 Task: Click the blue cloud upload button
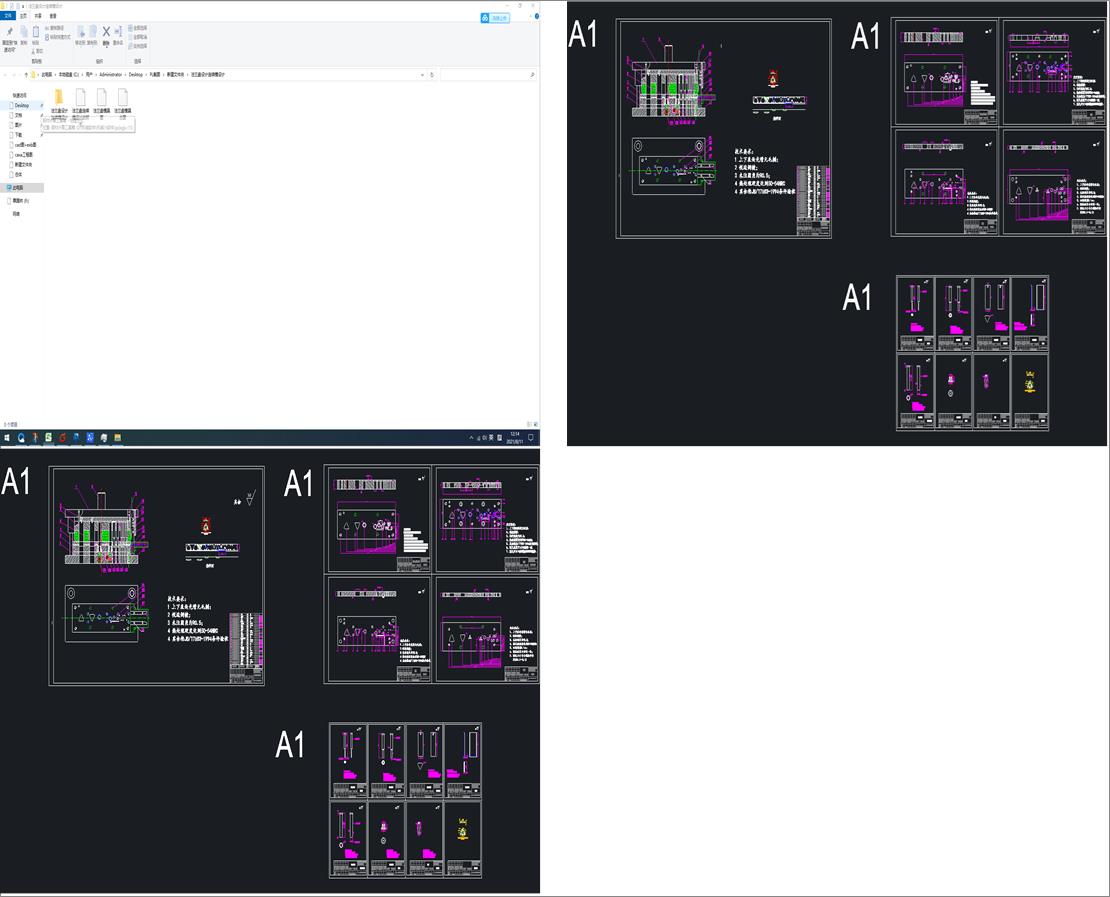click(495, 18)
